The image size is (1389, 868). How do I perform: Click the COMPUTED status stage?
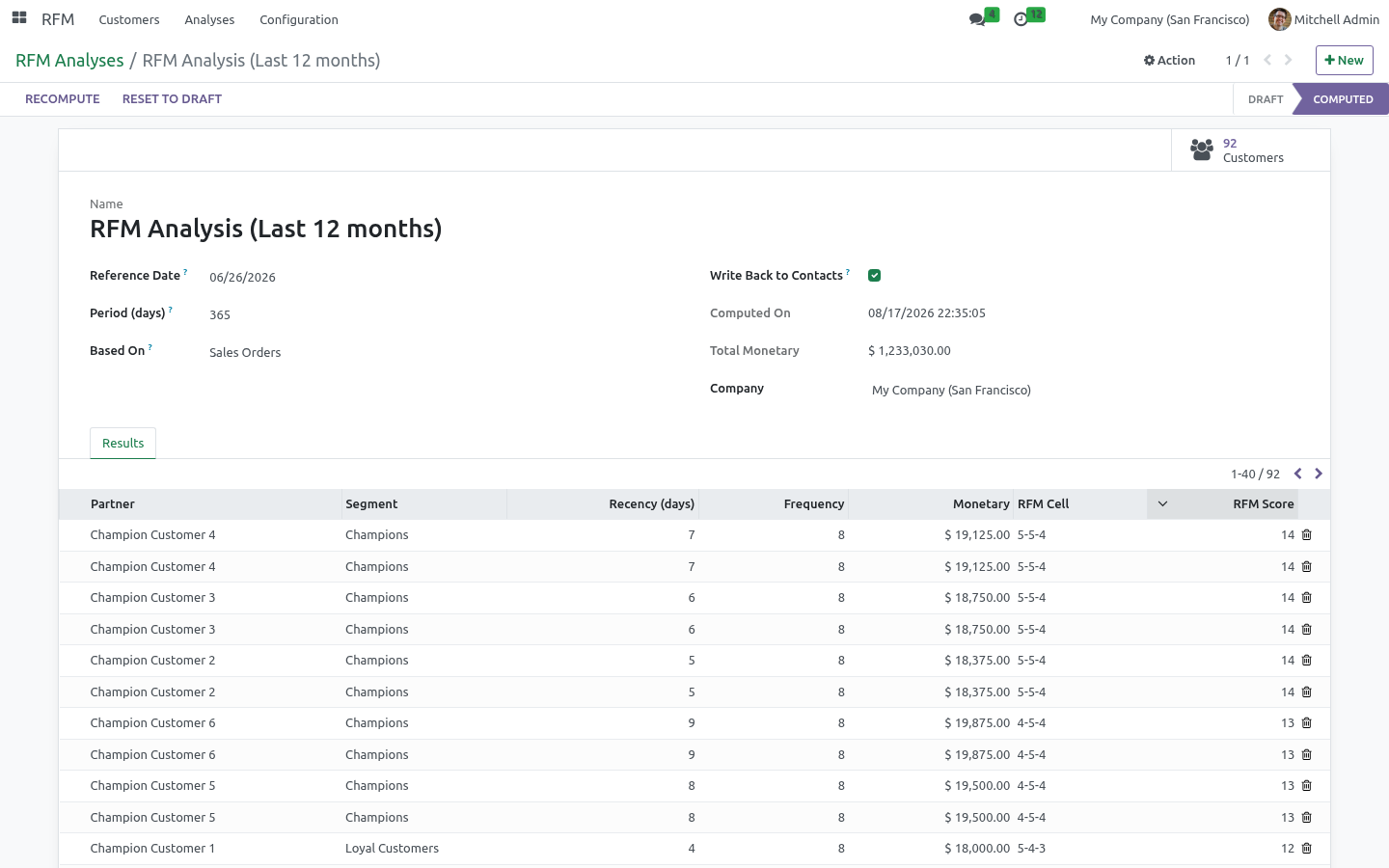pos(1343,99)
